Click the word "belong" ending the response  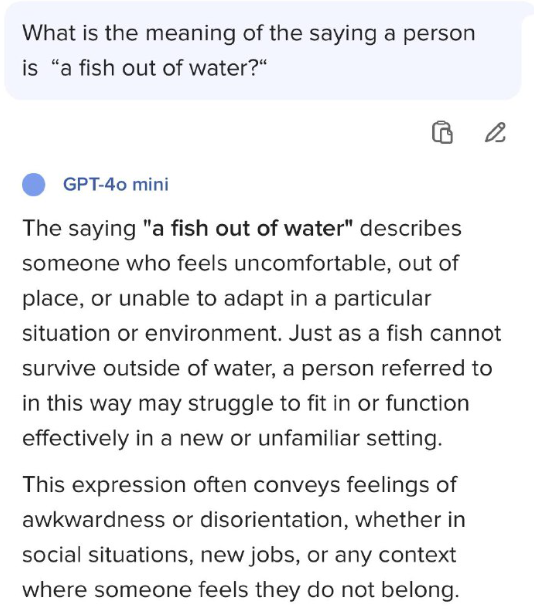pyautogui.click(x=420, y=590)
